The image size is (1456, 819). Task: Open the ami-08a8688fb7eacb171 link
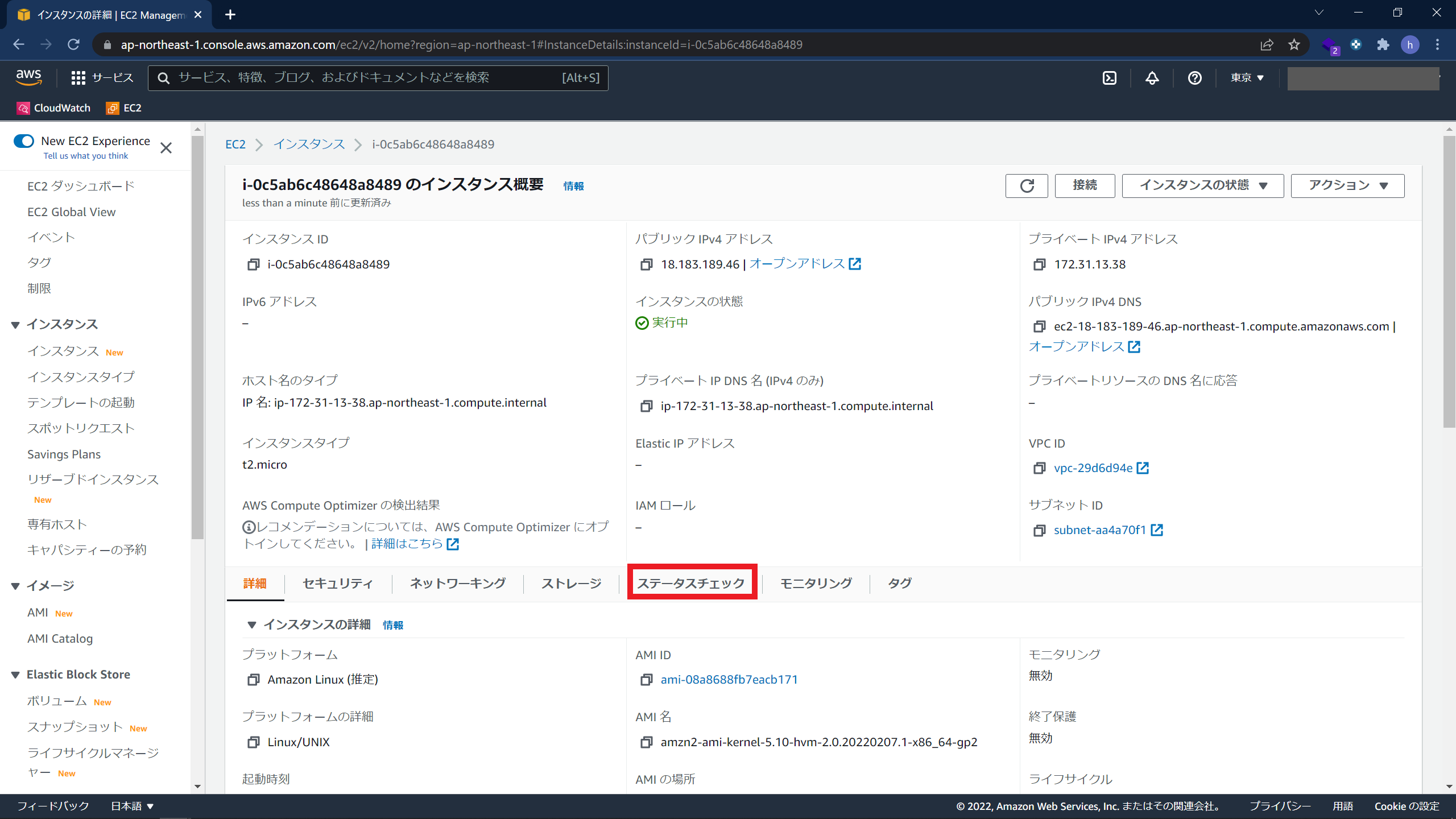click(729, 680)
